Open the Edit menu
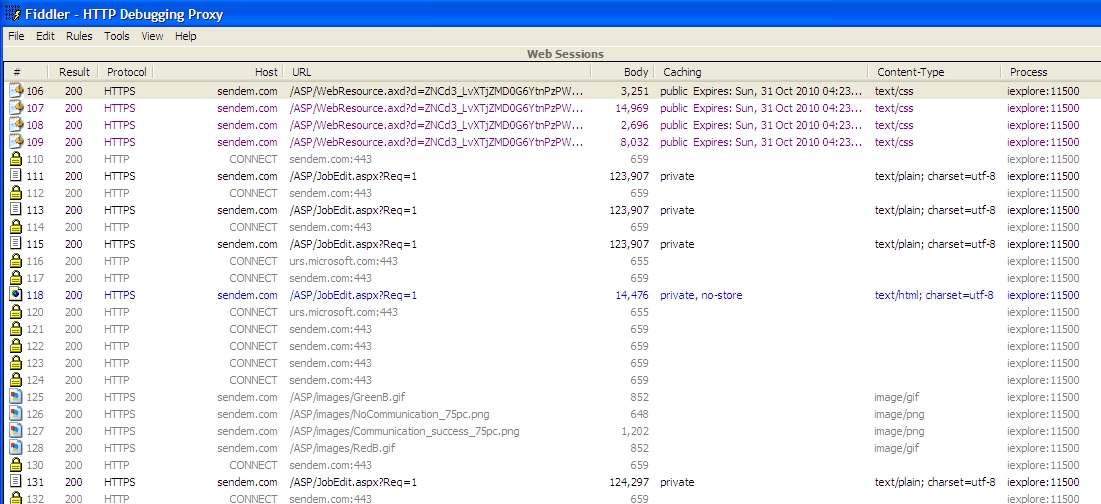The width and height of the screenshot is (1101, 504). 45,36
